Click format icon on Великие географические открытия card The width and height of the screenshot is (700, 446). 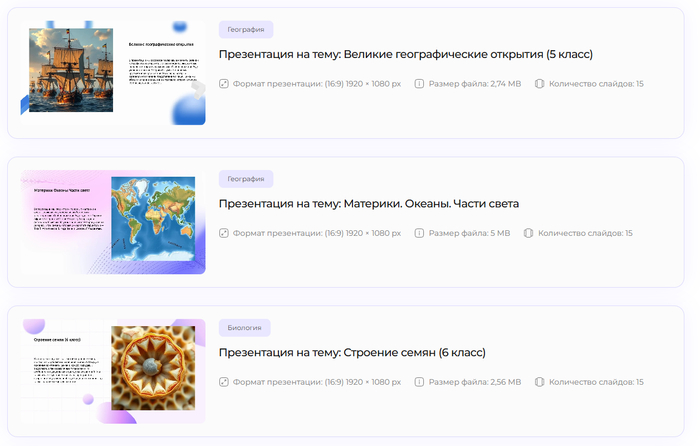point(224,84)
